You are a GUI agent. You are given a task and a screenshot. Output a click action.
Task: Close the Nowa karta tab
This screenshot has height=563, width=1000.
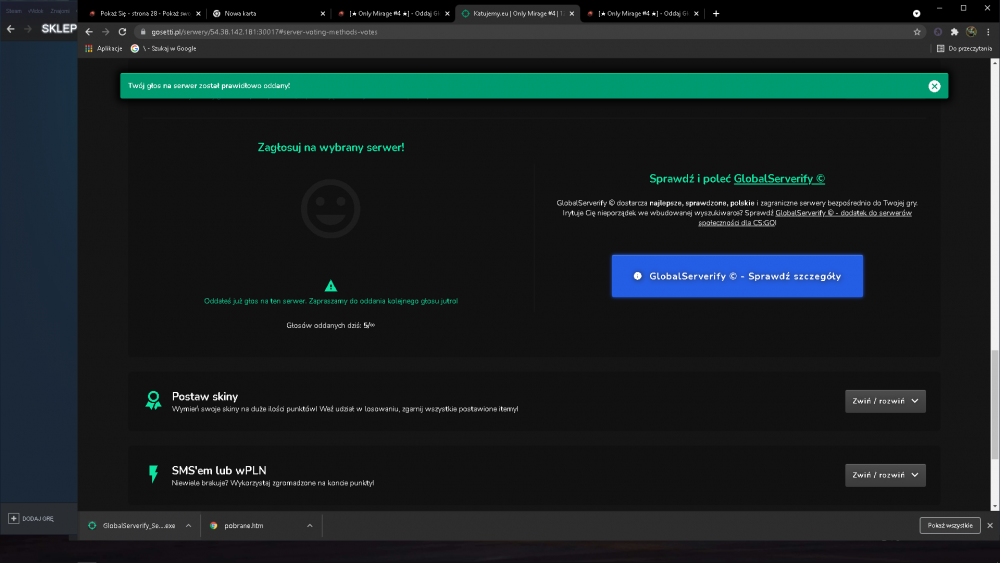point(322,13)
